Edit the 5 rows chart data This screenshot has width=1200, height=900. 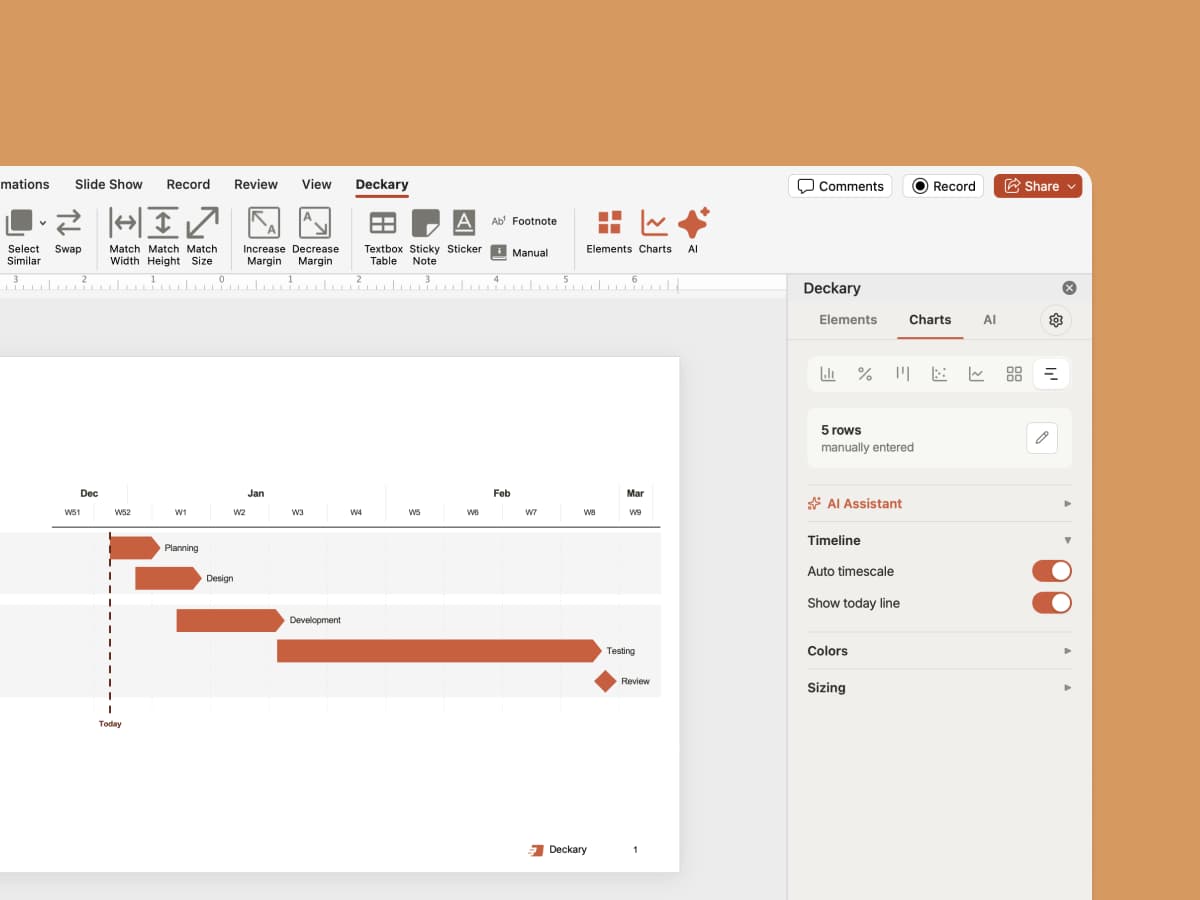[x=1042, y=438]
